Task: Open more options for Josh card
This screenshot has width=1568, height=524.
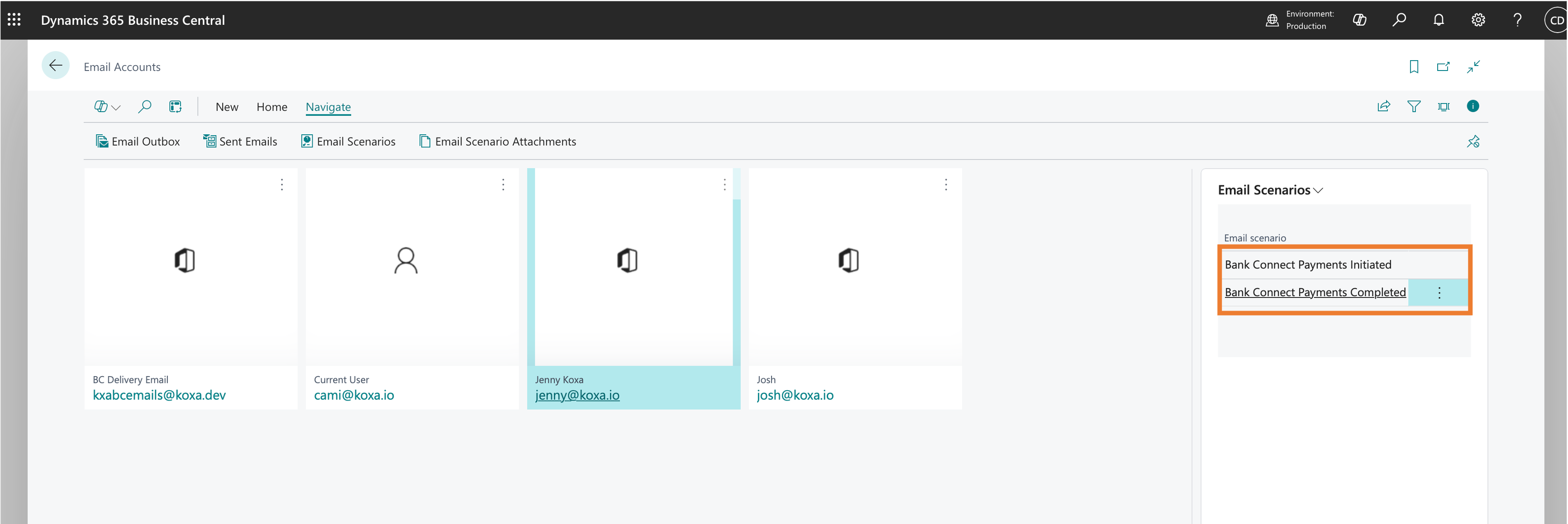Action: [x=946, y=185]
